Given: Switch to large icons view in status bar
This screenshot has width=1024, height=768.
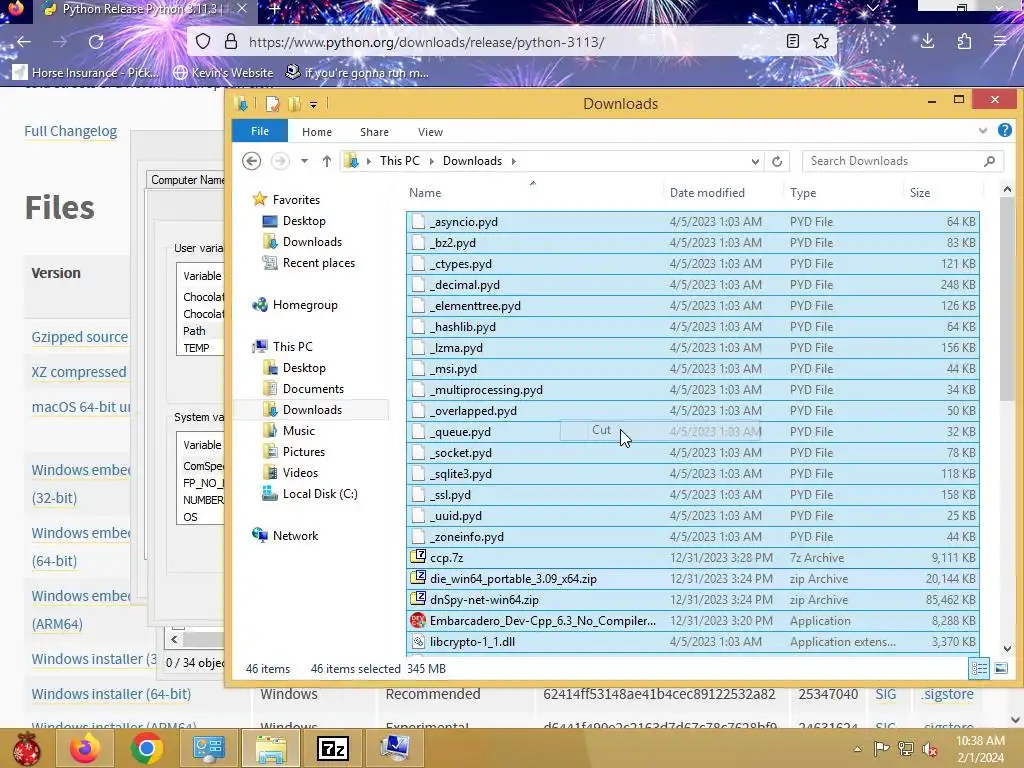Looking at the screenshot, I should (x=1000, y=668).
